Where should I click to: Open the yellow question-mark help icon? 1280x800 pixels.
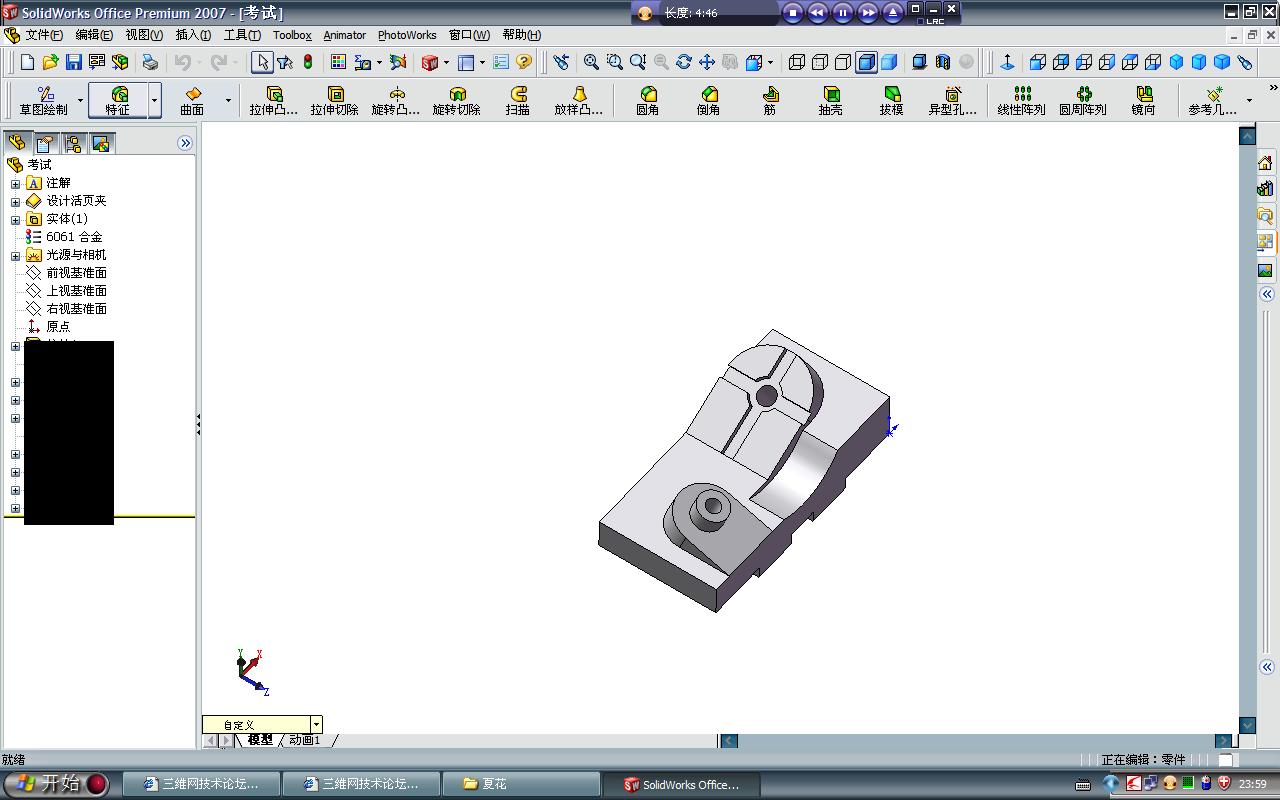524,62
